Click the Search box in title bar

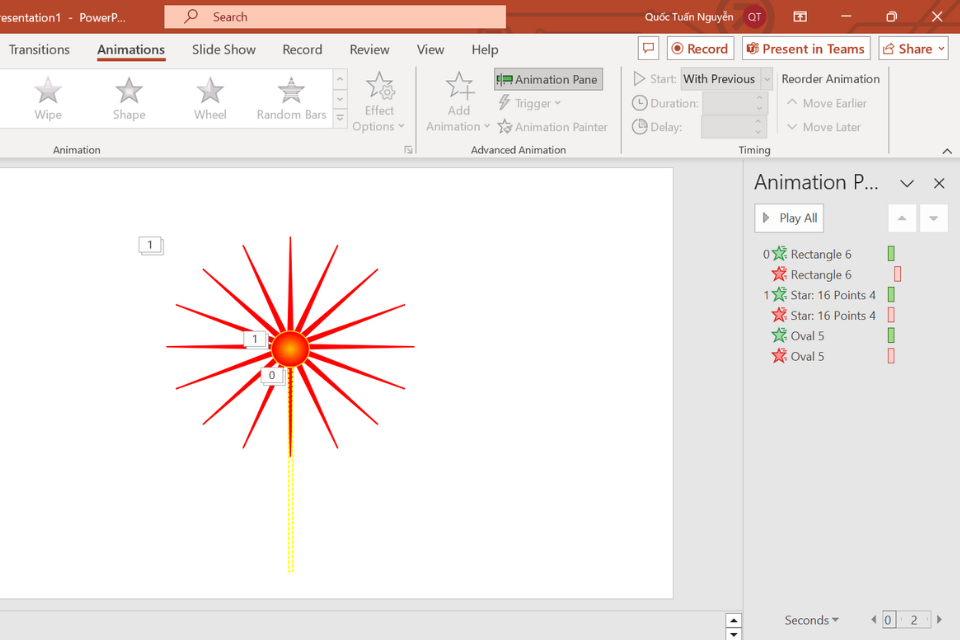(x=335, y=17)
